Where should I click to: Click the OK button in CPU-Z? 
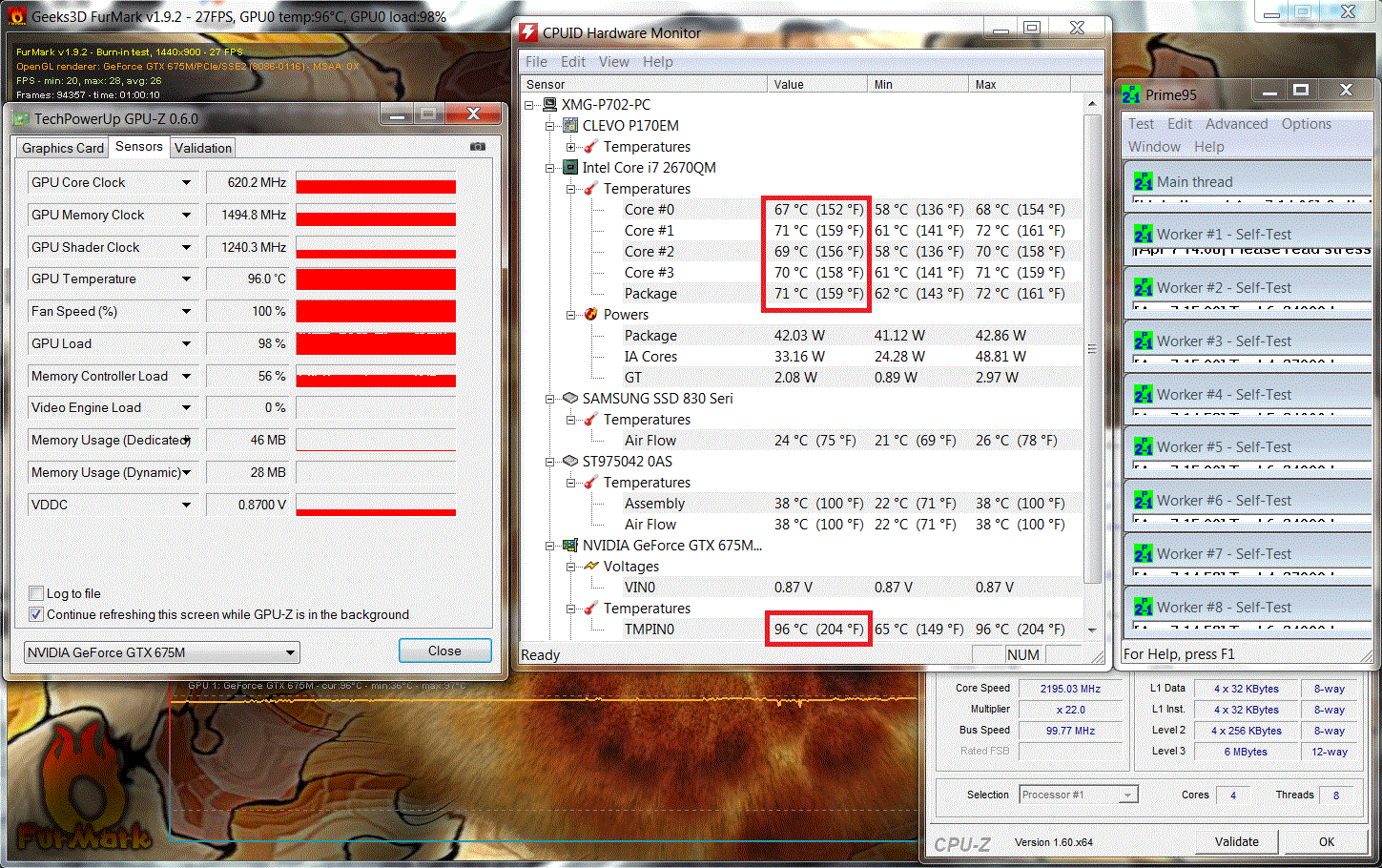pos(1327,841)
